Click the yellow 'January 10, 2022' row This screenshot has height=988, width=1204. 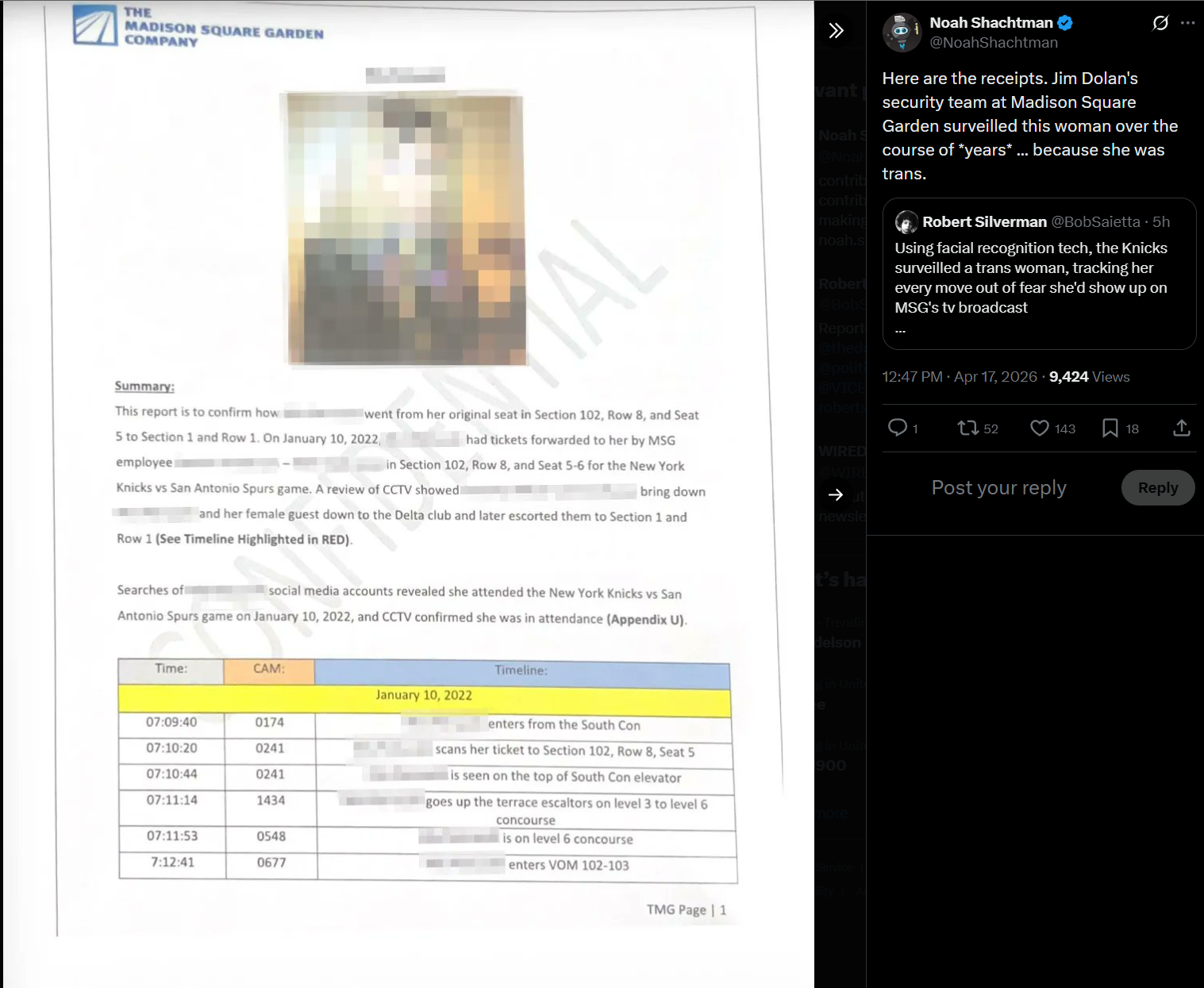pos(425,699)
